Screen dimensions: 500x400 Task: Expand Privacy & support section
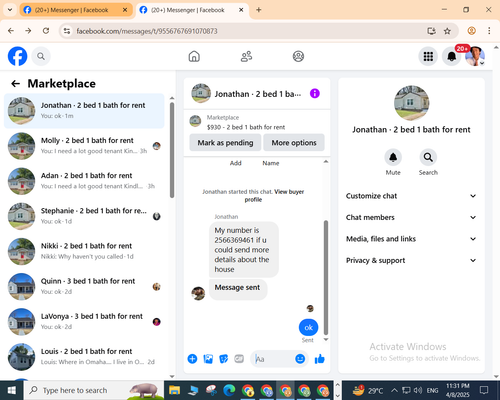tap(411, 260)
